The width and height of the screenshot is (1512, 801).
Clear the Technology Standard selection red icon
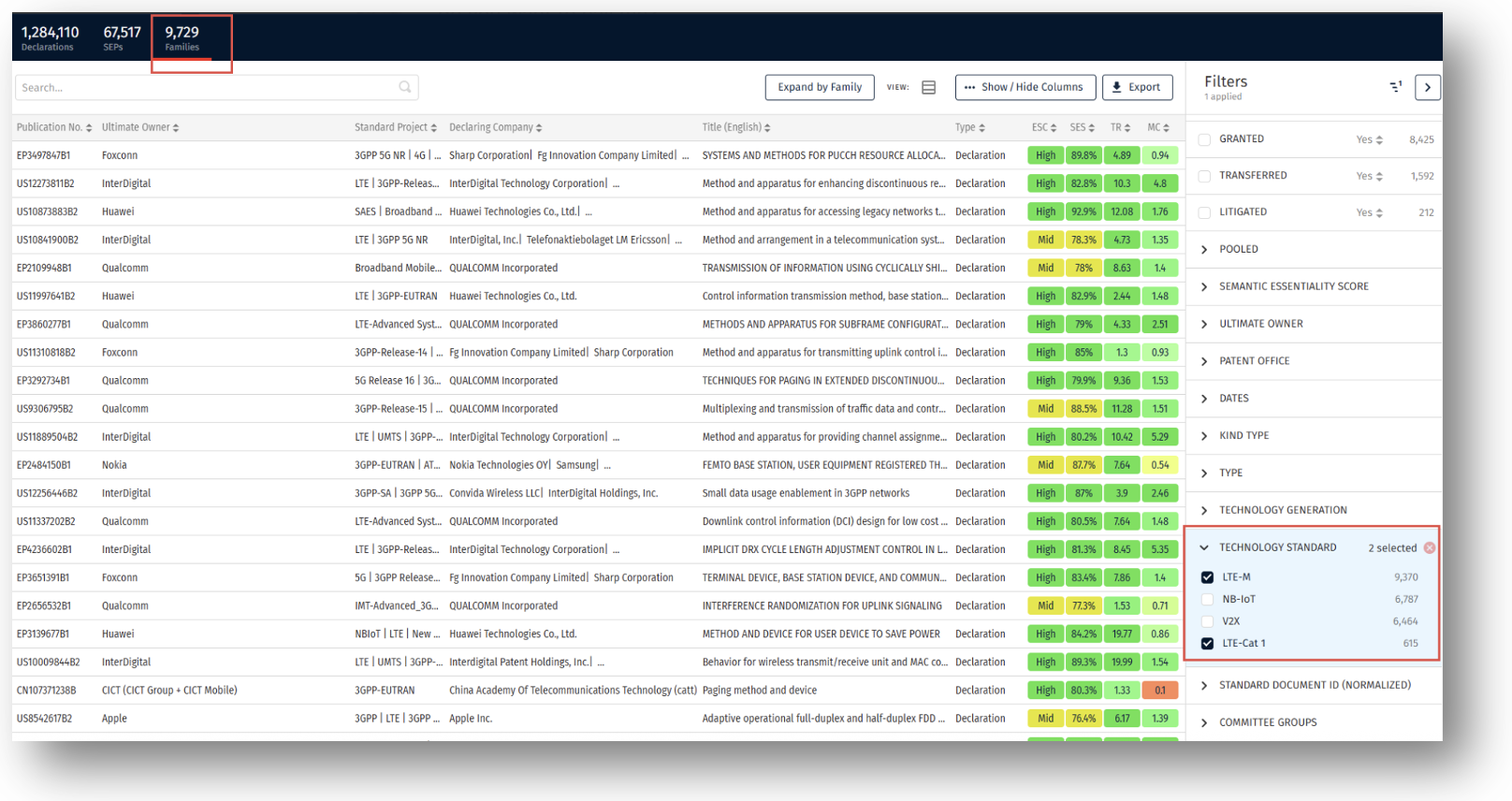1429,547
